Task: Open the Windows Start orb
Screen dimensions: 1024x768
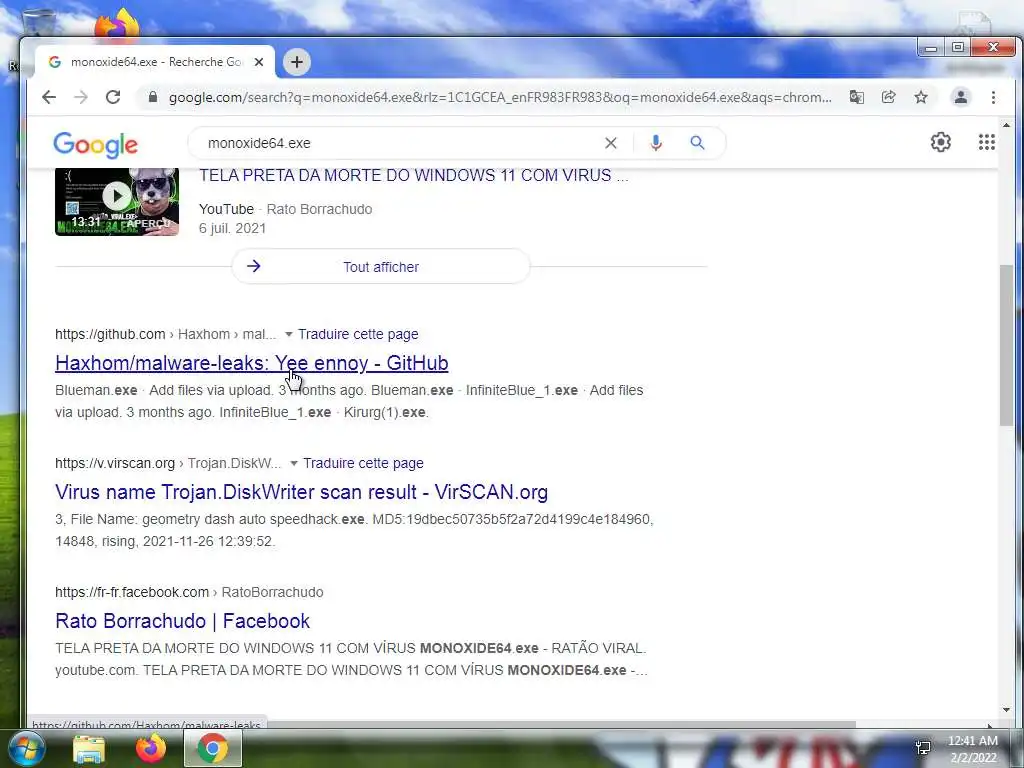Action: (26, 749)
